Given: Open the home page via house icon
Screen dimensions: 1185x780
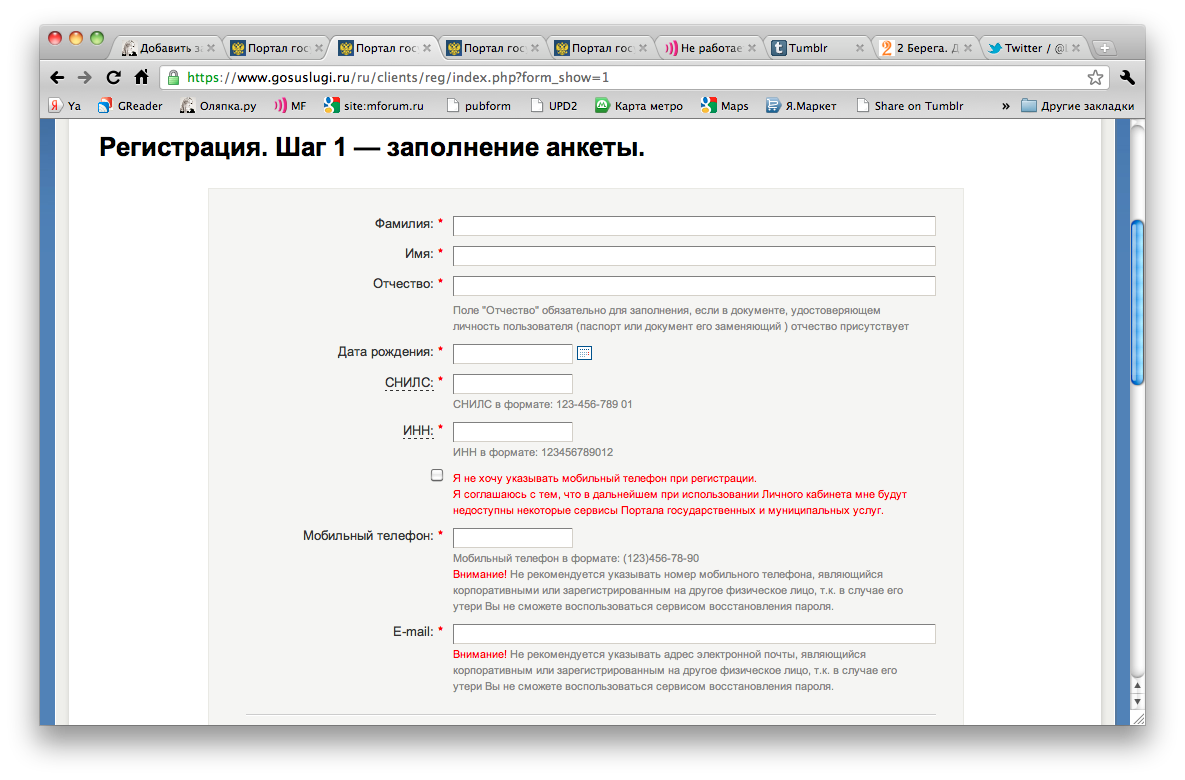Looking at the screenshot, I should pos(141,77).
